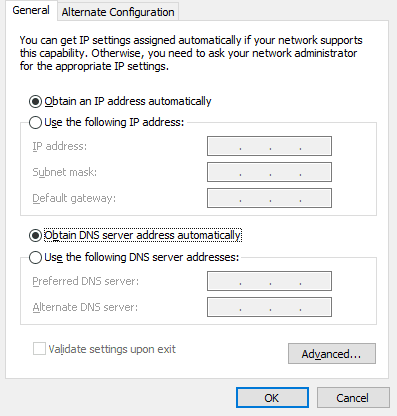Focus the Subnet mask input field

[x=269, y=172]
